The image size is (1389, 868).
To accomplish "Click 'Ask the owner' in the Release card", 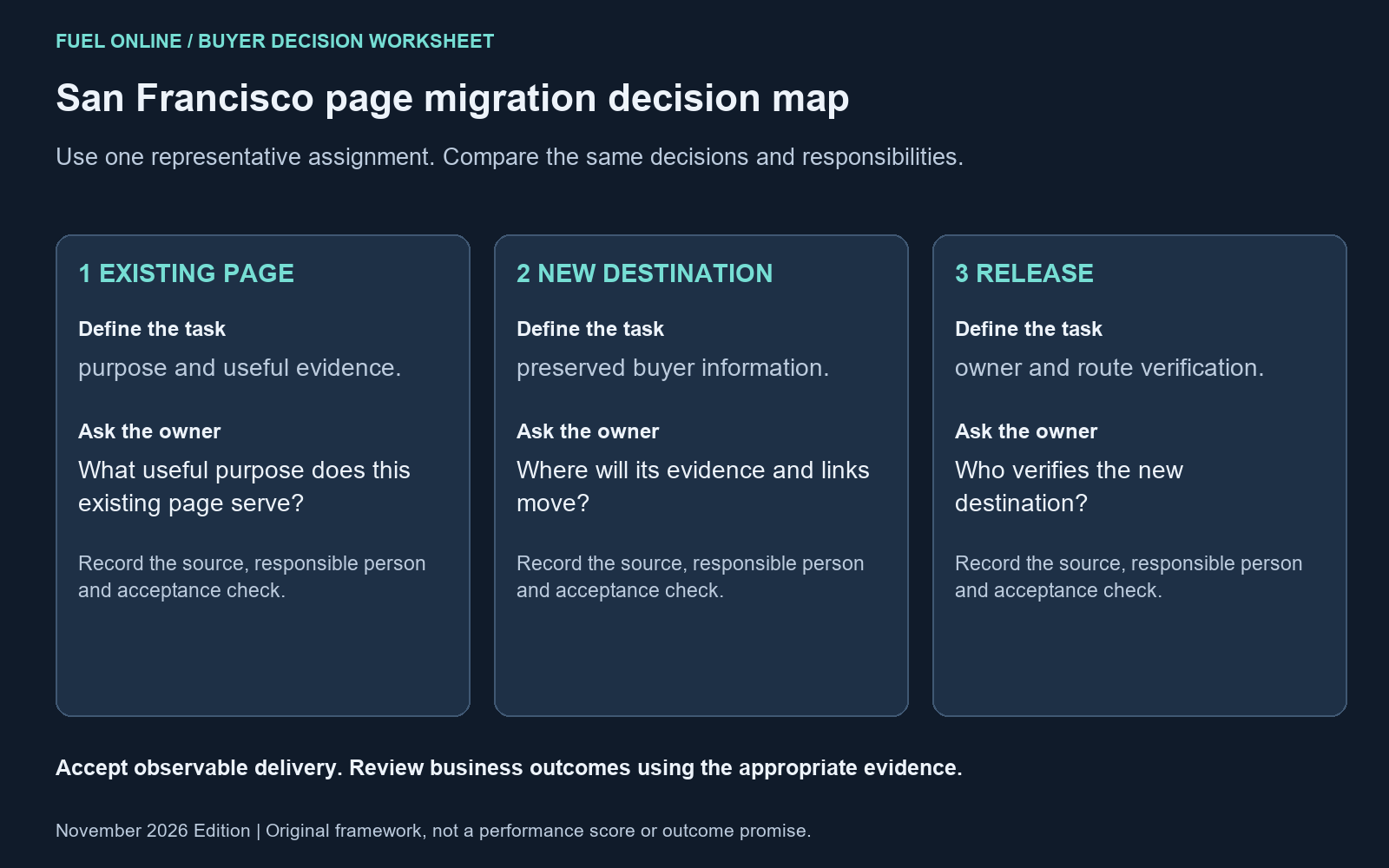I will coord(1026,431).
